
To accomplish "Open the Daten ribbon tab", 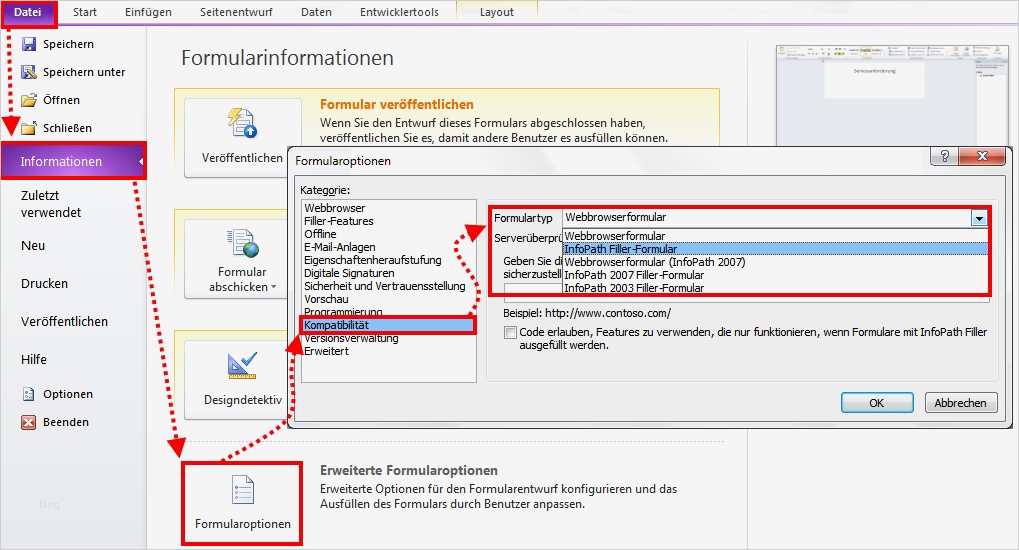I will pyautogui.click(x=316, y=12).
